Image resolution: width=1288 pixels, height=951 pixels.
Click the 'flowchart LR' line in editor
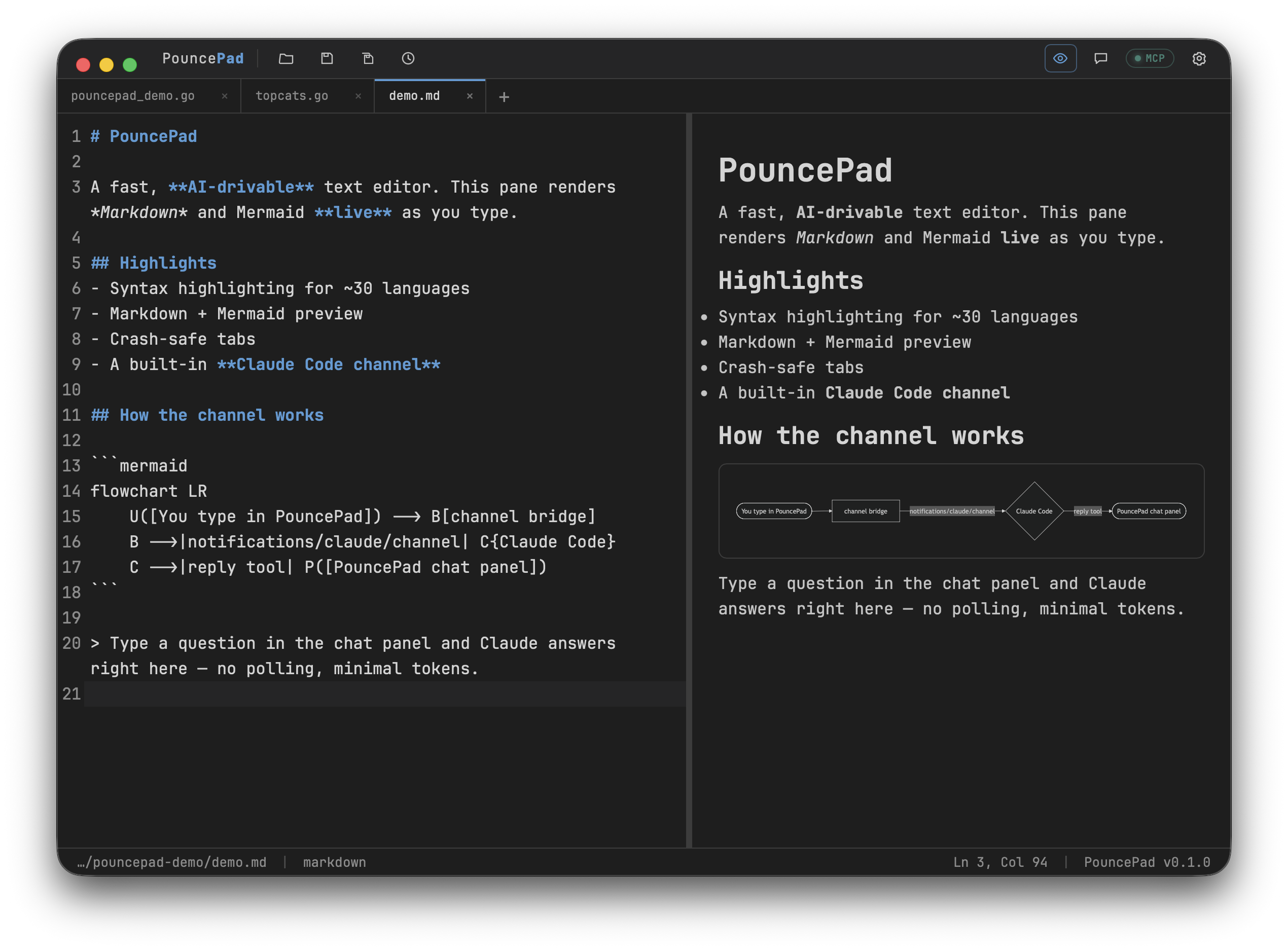click(149, 491)
